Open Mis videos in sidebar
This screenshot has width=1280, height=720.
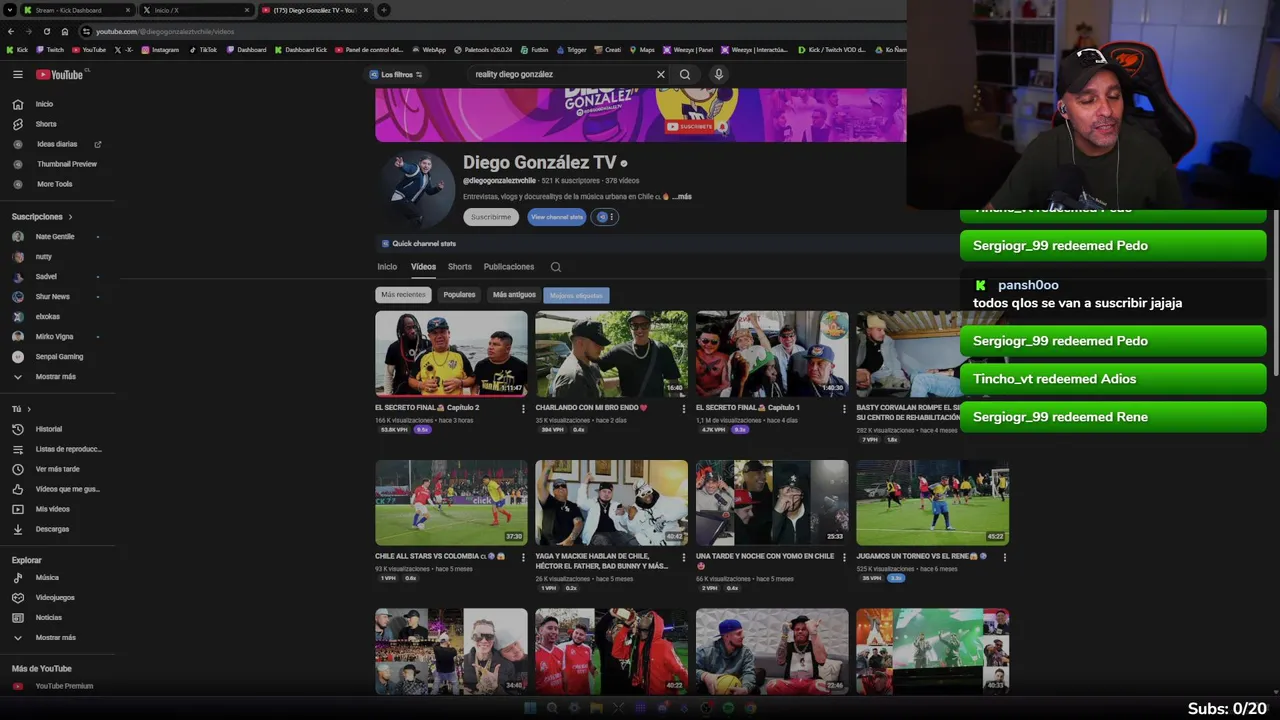point(52,509)
